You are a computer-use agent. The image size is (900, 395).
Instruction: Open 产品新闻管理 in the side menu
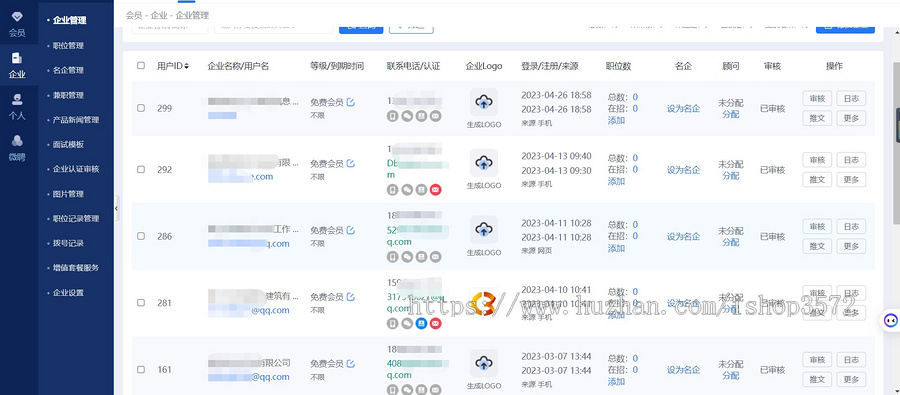tap(76, 119)
